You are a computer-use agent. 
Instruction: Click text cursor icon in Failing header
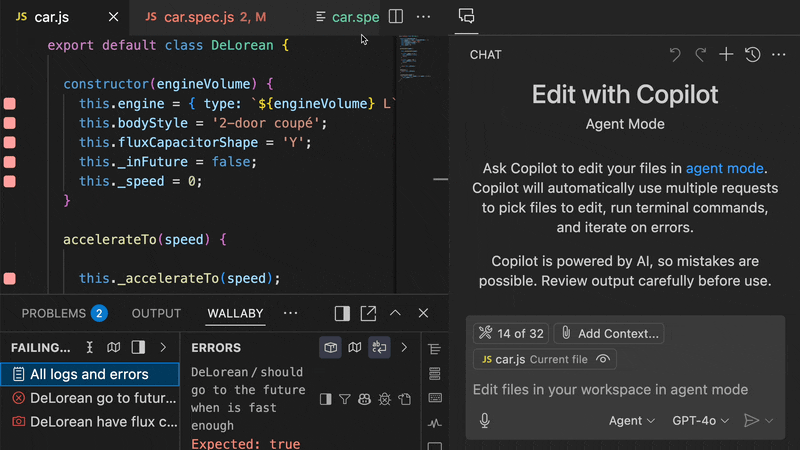(x=89, y=347)
